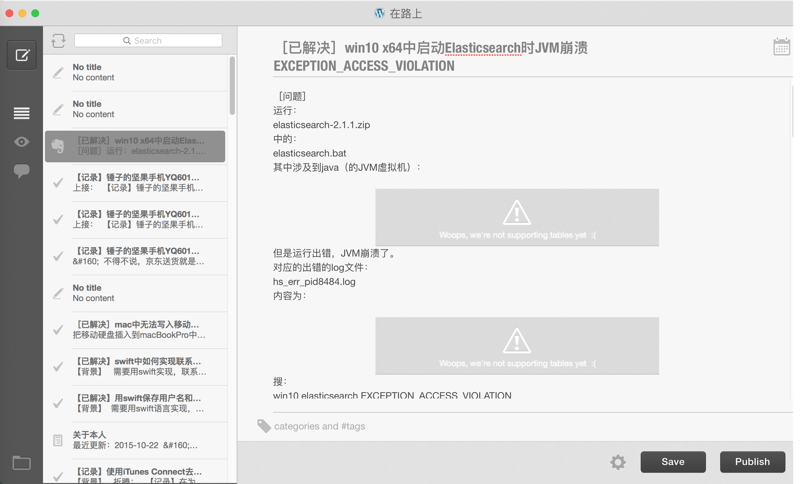Open the post with preview '需要用swift语言实现'
This screenshot has height=484, width=800.
click(x=135, y=403)
